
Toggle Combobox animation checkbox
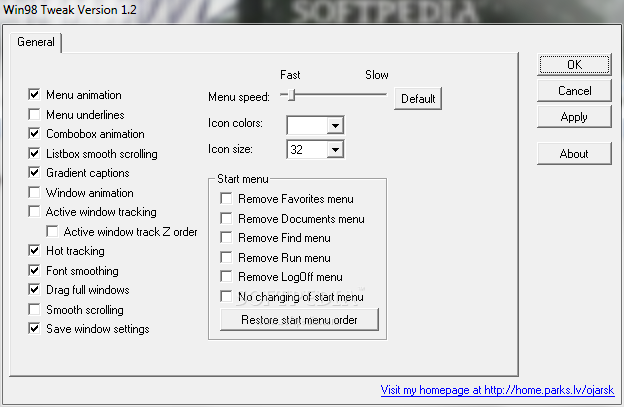(x=34, y=134)
